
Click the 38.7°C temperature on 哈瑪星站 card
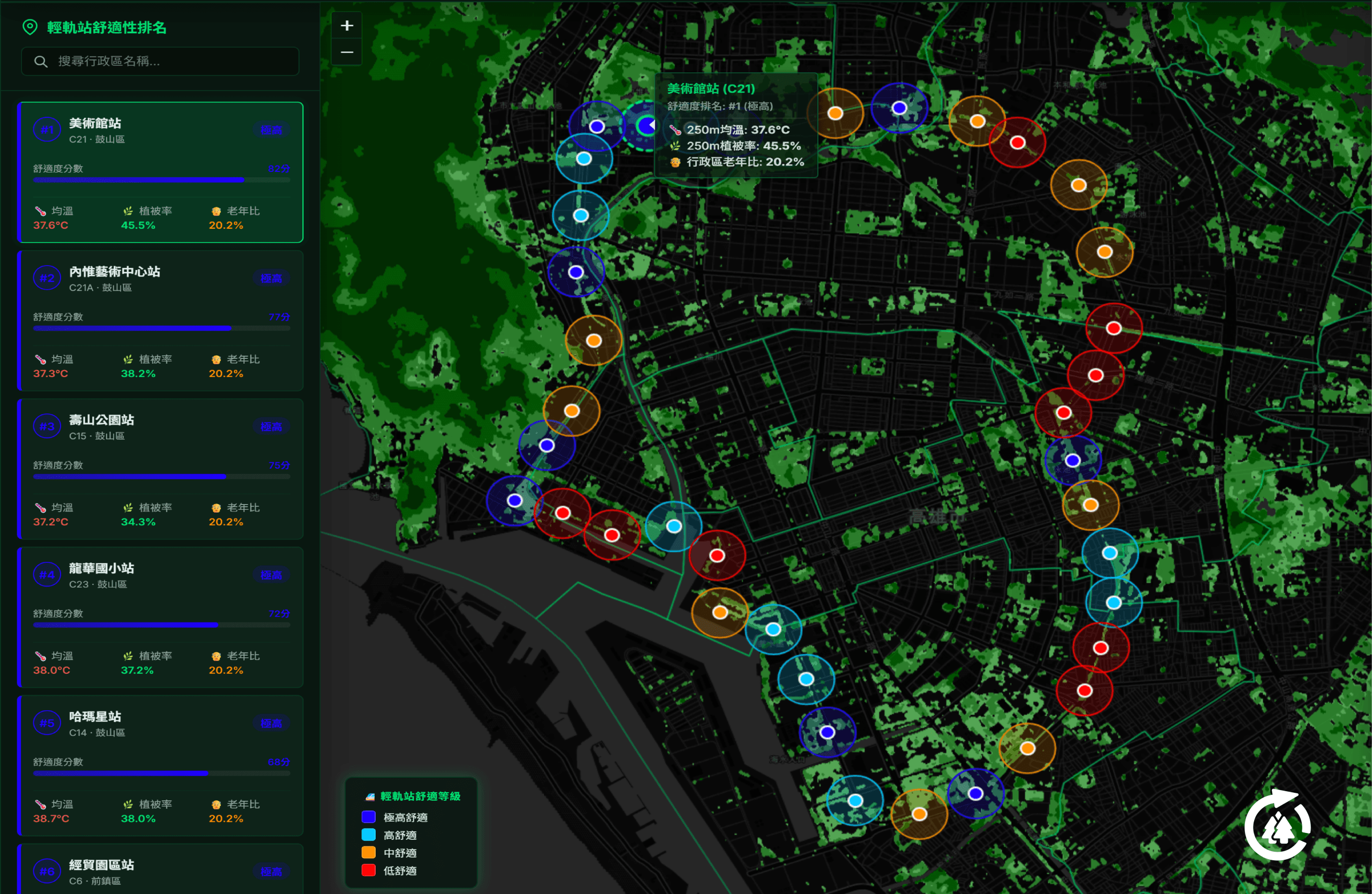click(x=51, y=818)
